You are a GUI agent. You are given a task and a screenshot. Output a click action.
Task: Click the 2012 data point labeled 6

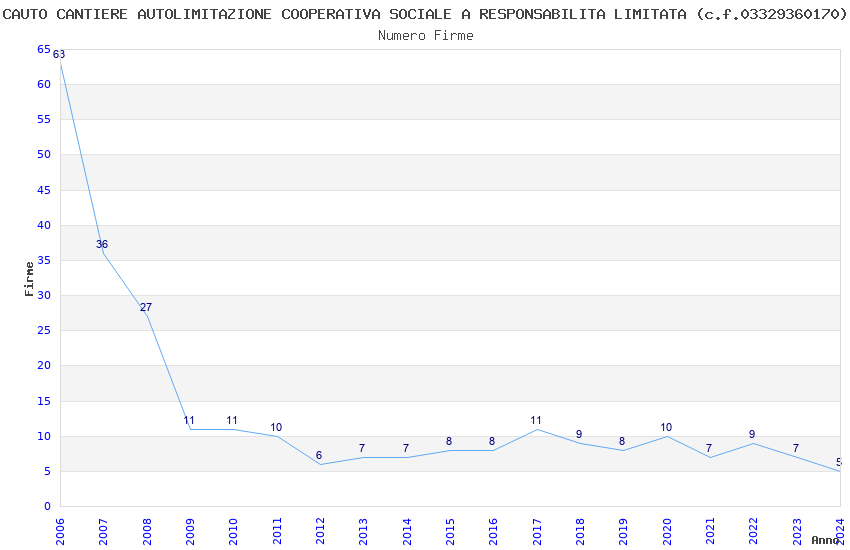(x=319, y=464)
